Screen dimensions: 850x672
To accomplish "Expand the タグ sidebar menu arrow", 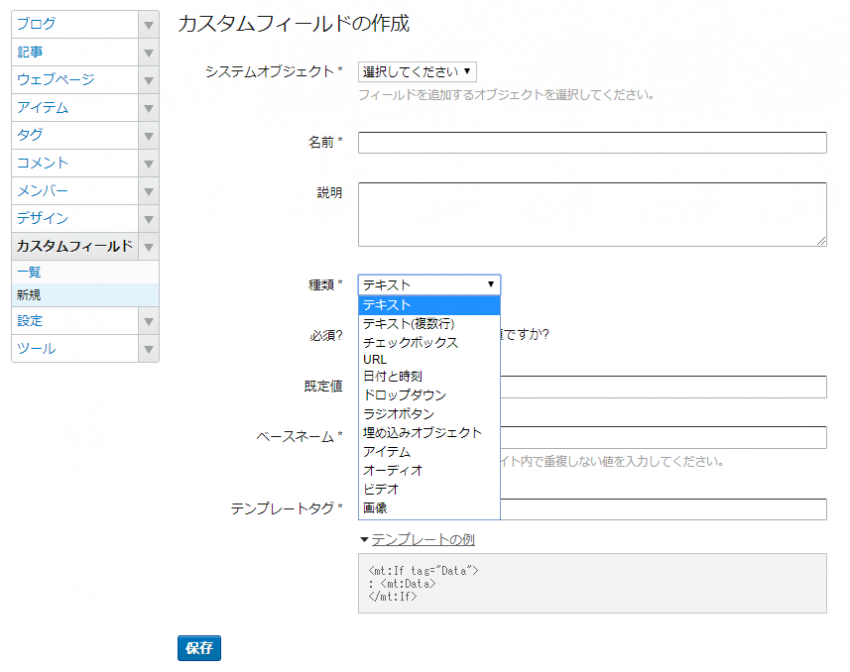I will pos(148,135).
